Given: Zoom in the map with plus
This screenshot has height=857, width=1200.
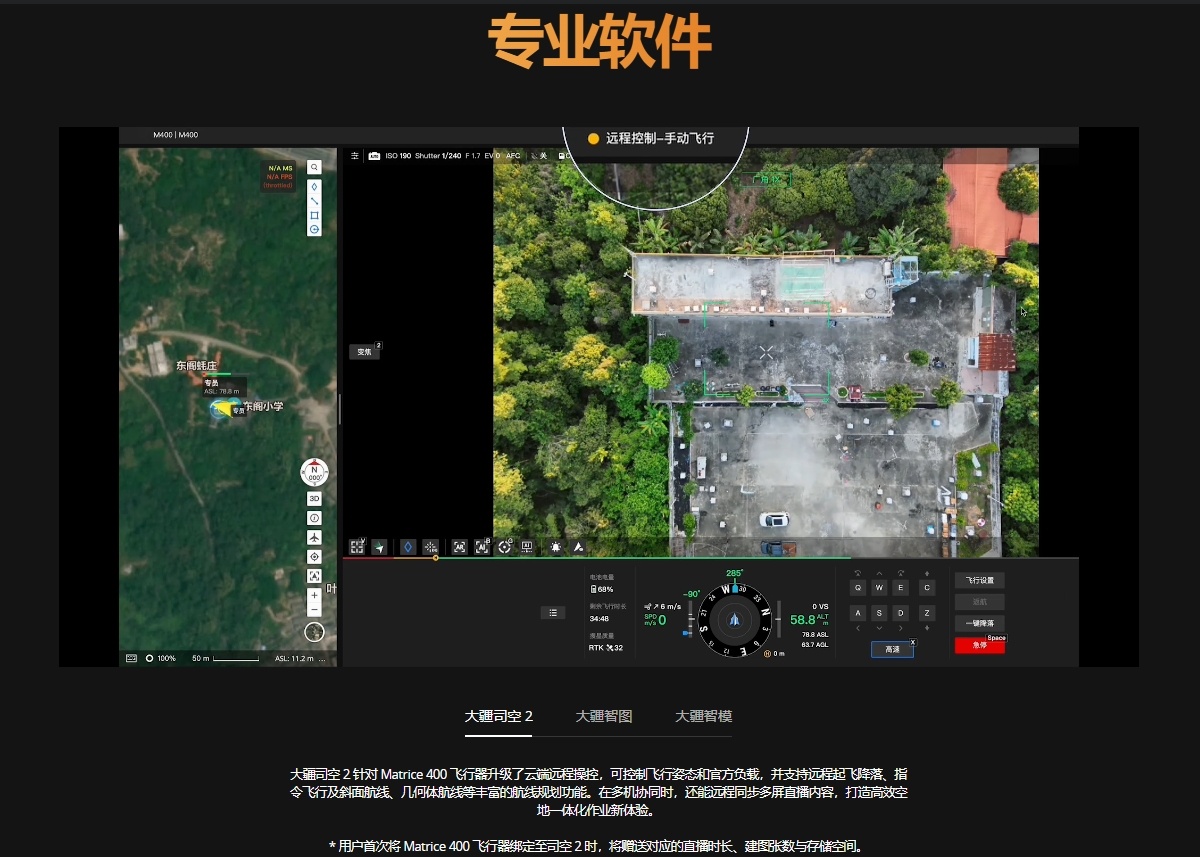Looking at the screenshot, I should (x=314, y=595).
